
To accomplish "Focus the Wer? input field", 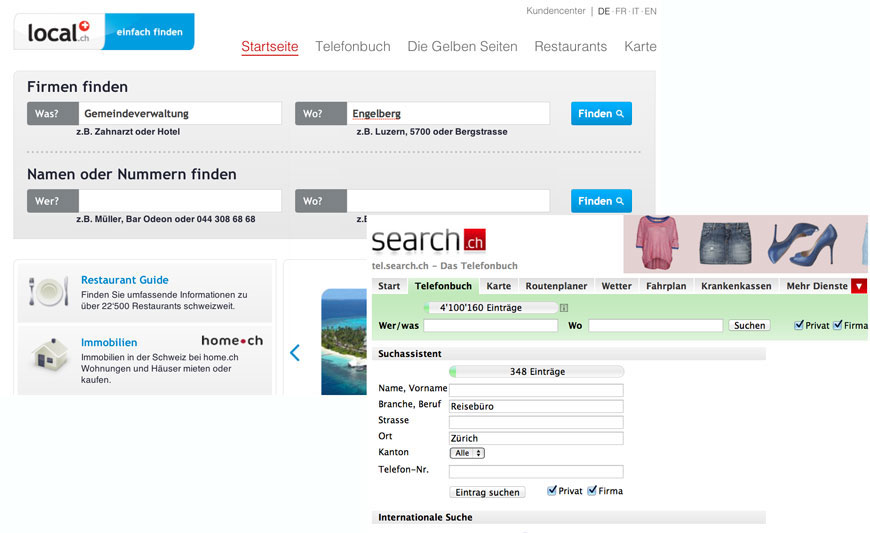I will pyautogui.click(x=180, y=201).
